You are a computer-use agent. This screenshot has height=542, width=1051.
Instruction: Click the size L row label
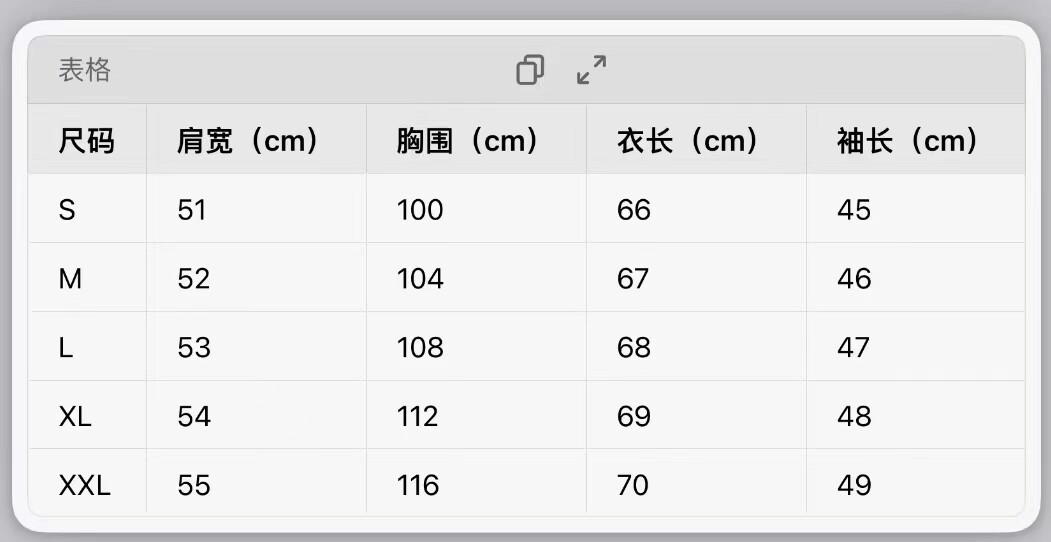66,348
